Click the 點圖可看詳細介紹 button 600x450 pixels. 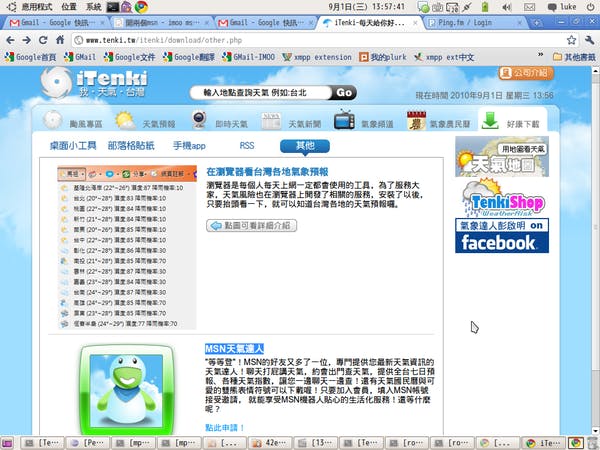coord(252,226)
